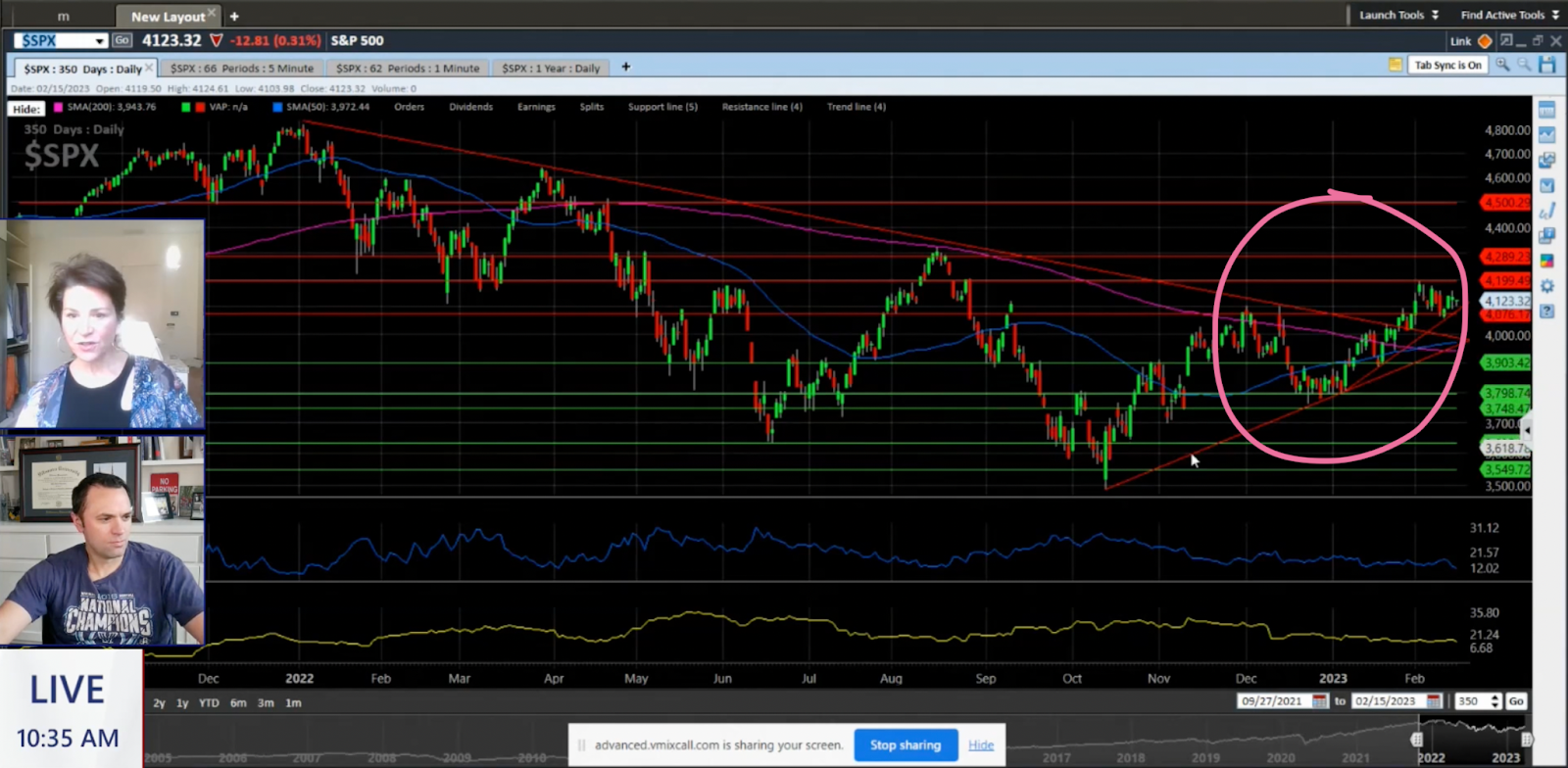Click the pop-out window arrow icon
Image resolution: width=1568 pixels, height=768 pixels.
[1506, 40]
